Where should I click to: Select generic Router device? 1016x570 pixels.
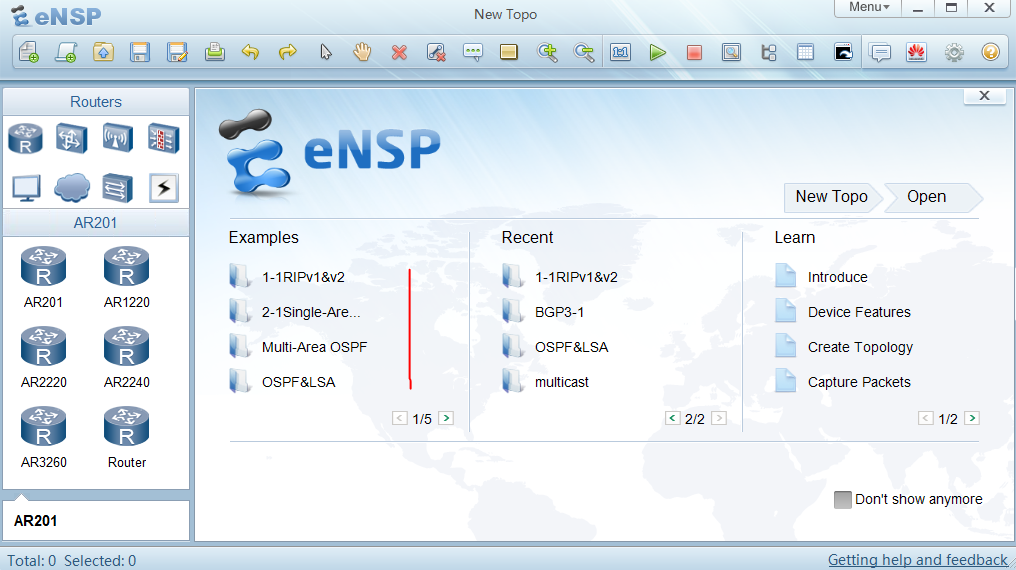pyautogui.click(x=126, y=438)
